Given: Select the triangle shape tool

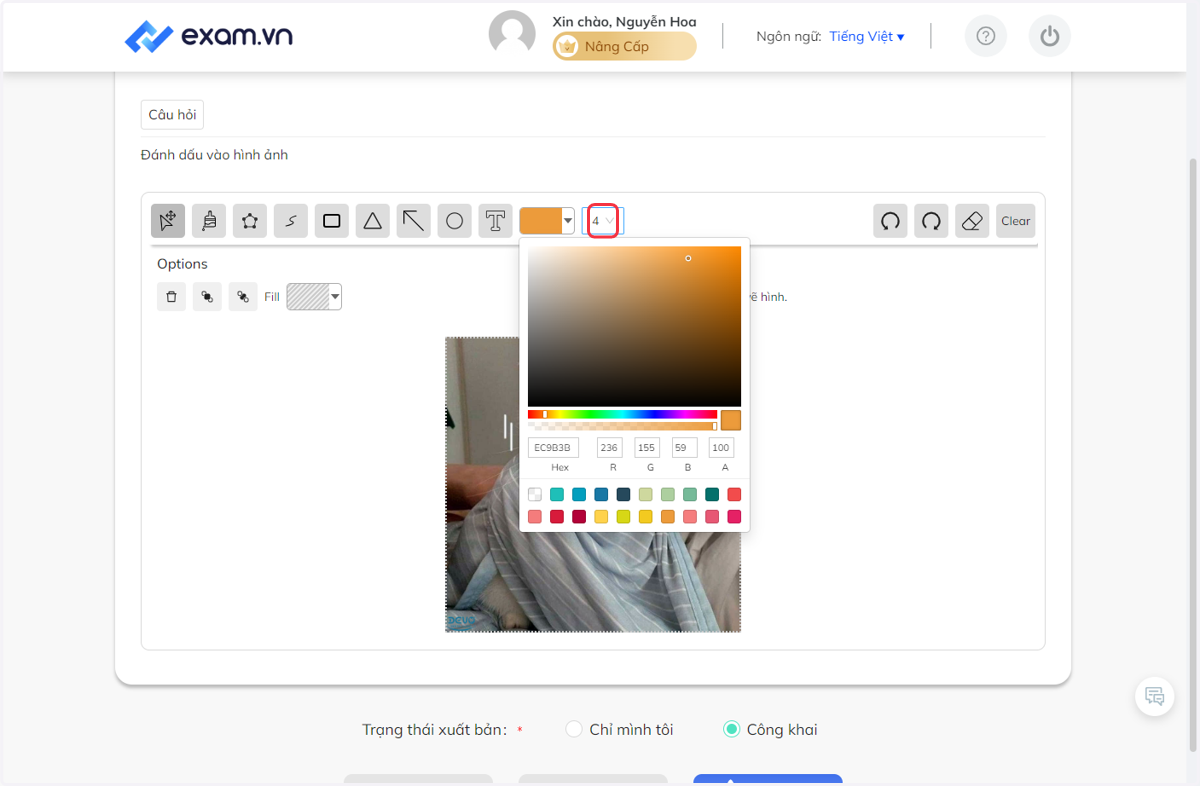Looking at the screenshot, I should (x=373, y=221).
